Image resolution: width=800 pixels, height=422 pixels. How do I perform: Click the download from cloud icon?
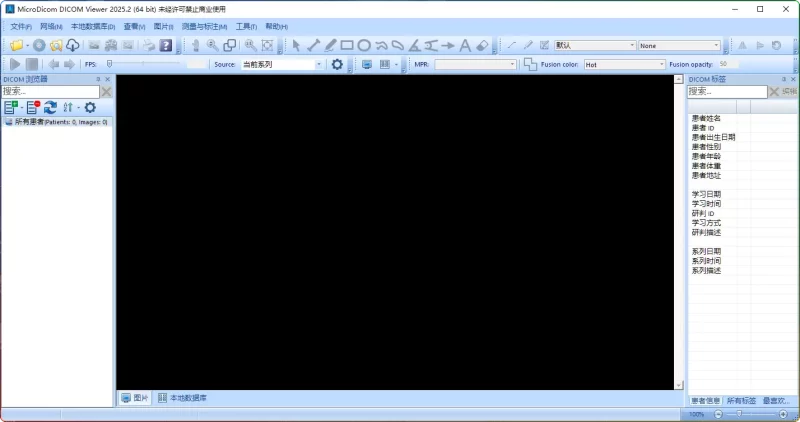tap(73, 45)
